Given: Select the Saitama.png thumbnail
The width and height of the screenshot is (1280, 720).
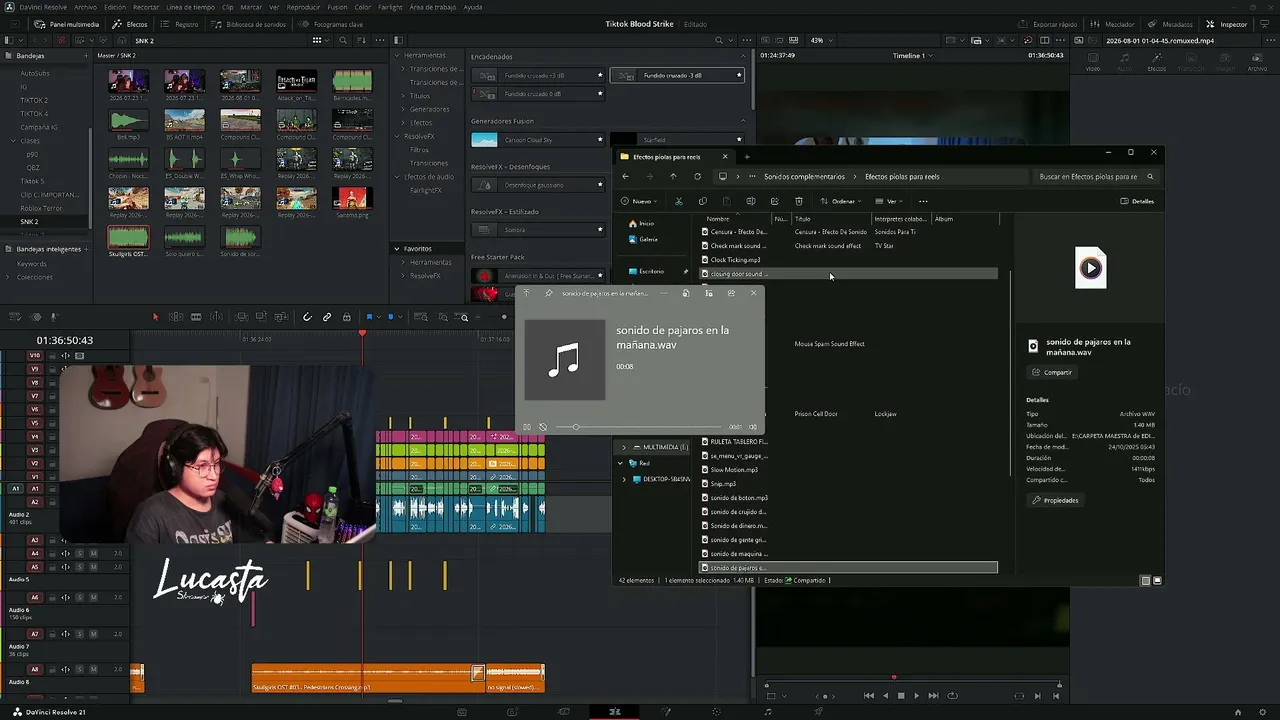Looking at the screenshot, I should 352,197.
